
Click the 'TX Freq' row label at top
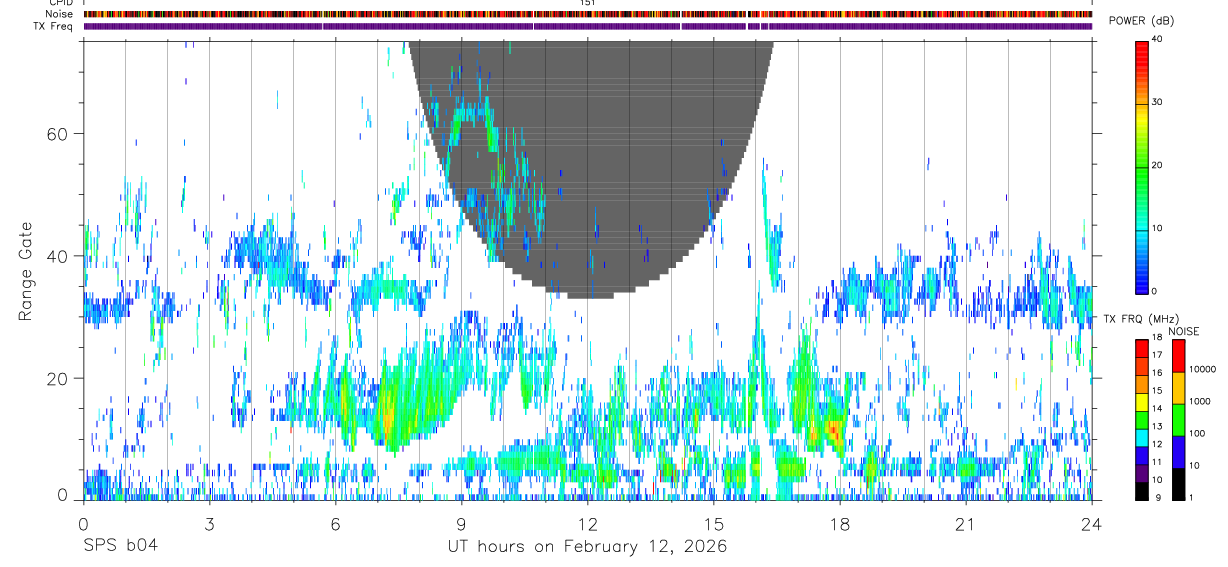(x=54, y=26)
